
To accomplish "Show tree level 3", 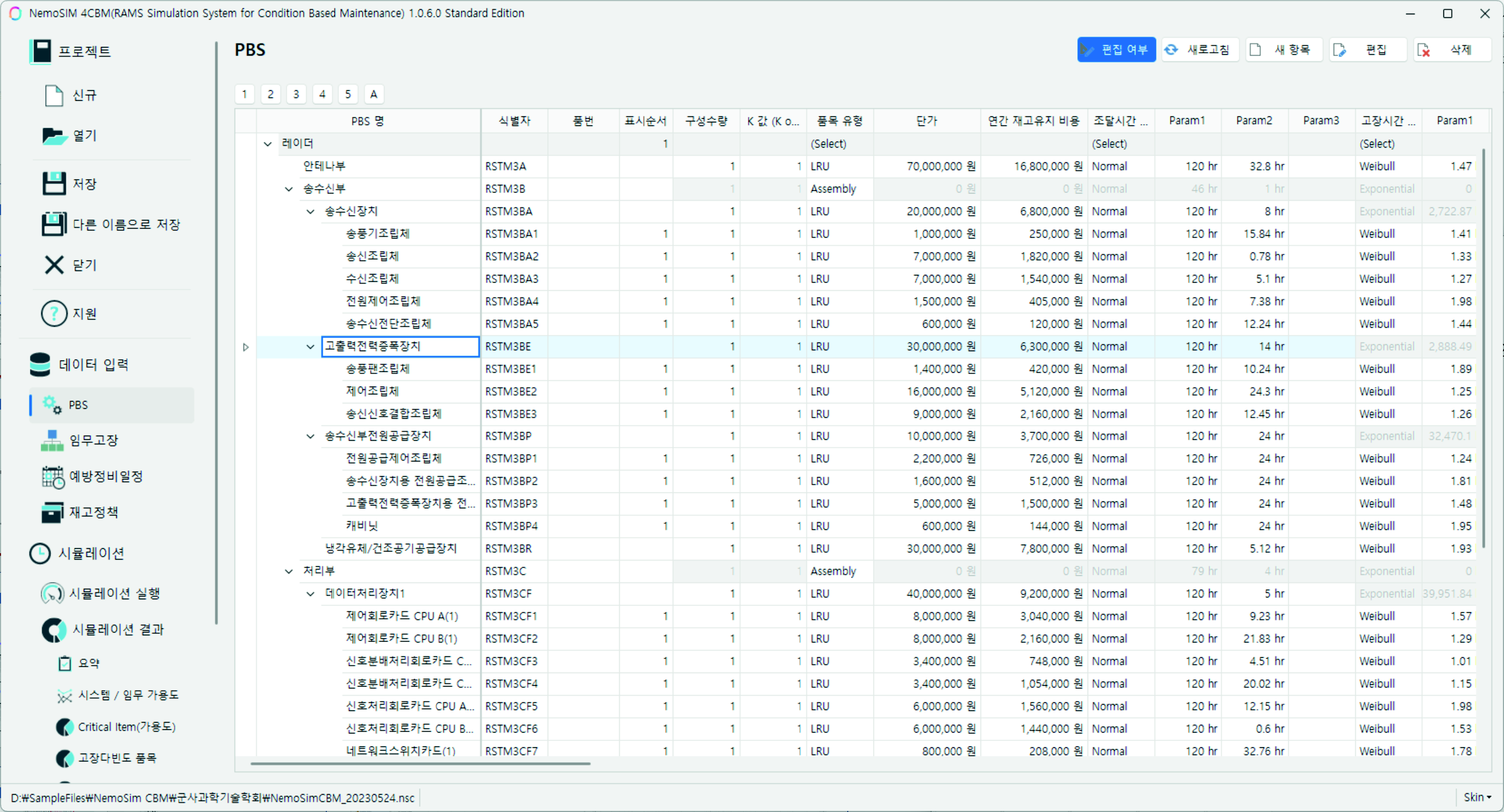I will (296, 94).
